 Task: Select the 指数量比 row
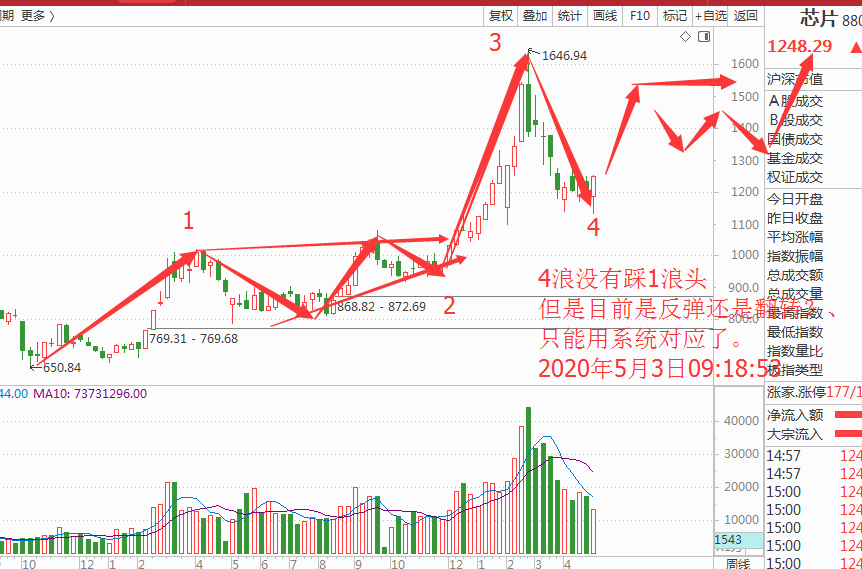coord(795,351)
